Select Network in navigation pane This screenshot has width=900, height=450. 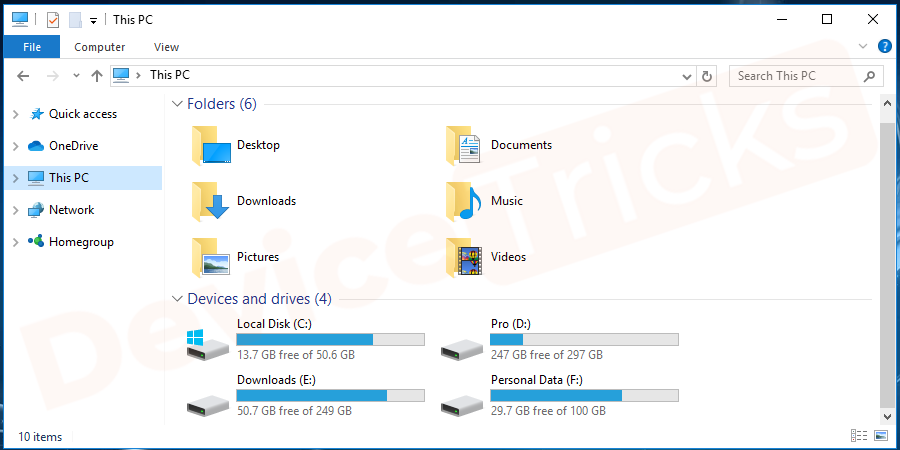point(71,210)
